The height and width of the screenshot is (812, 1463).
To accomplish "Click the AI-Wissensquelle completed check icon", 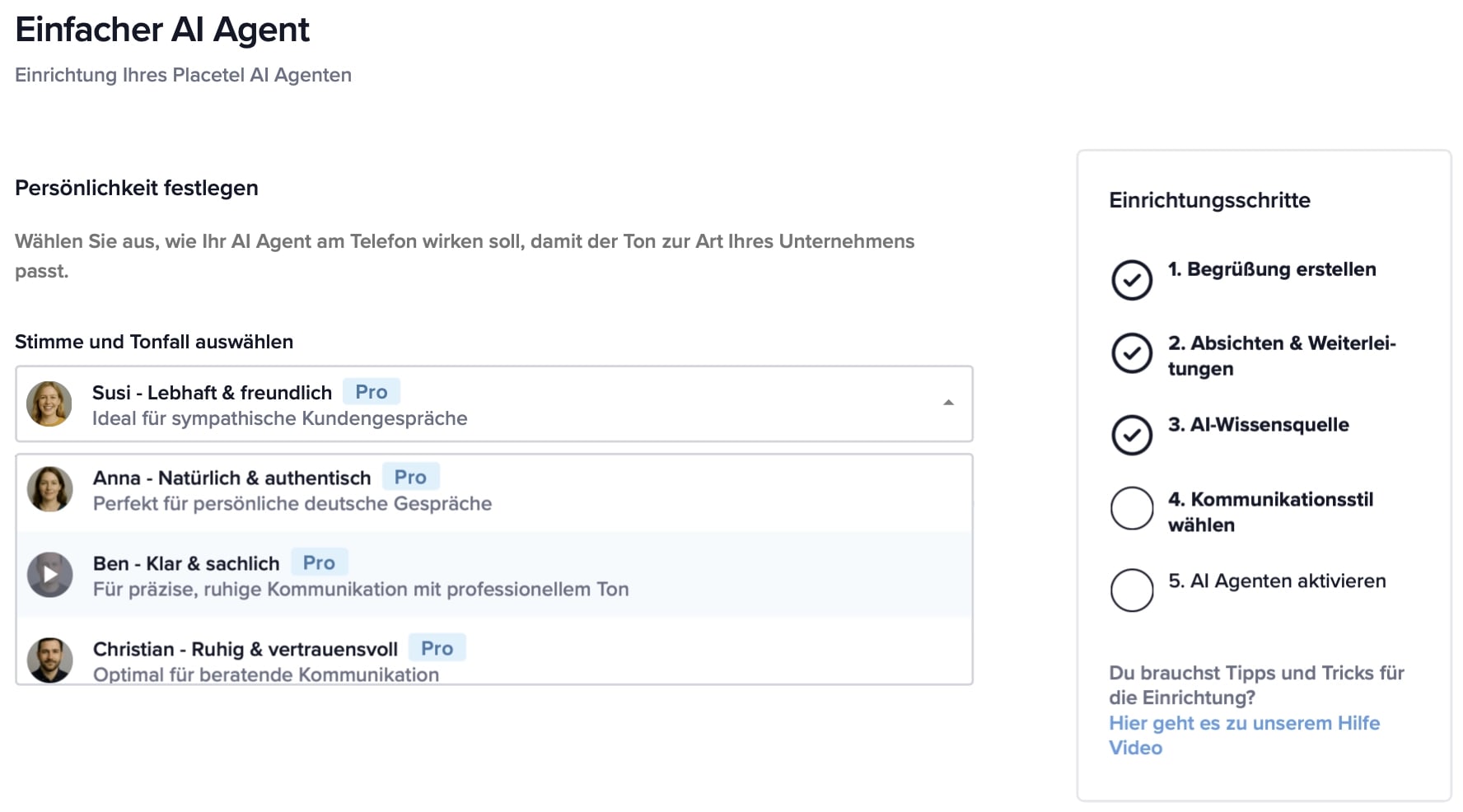I will (1132, 435).
